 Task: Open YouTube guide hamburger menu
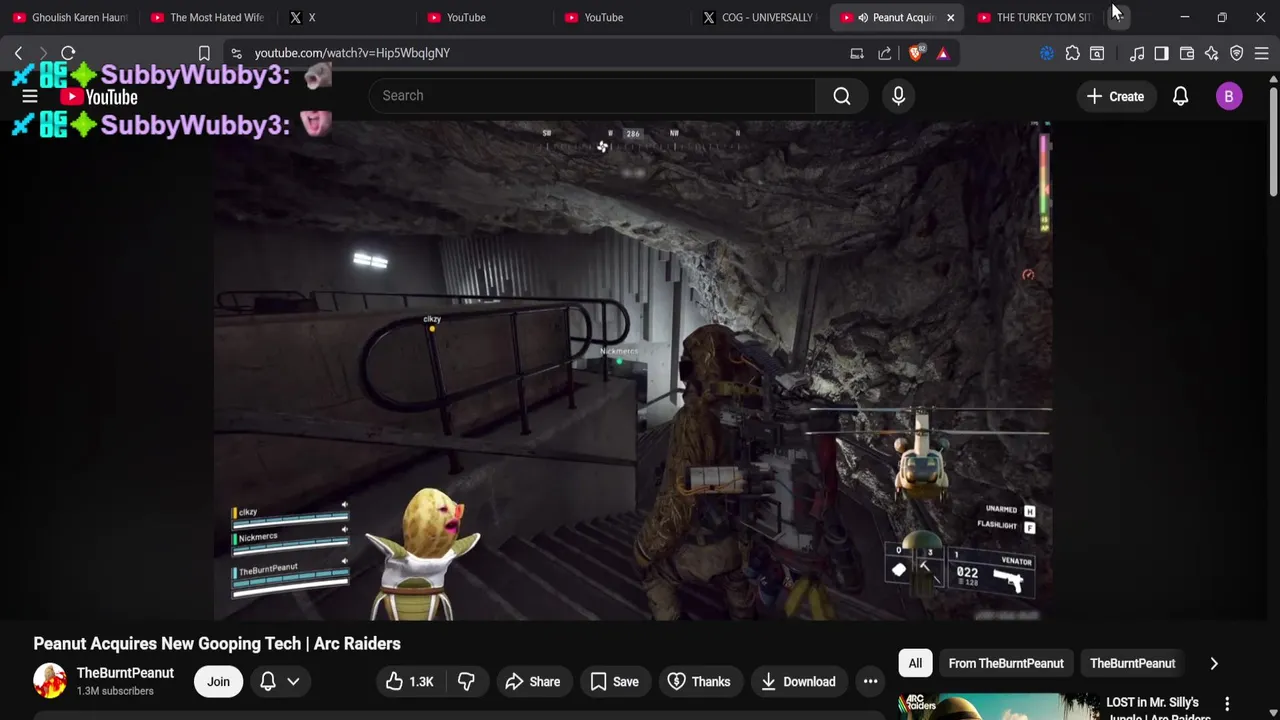[x=30, y=97]
